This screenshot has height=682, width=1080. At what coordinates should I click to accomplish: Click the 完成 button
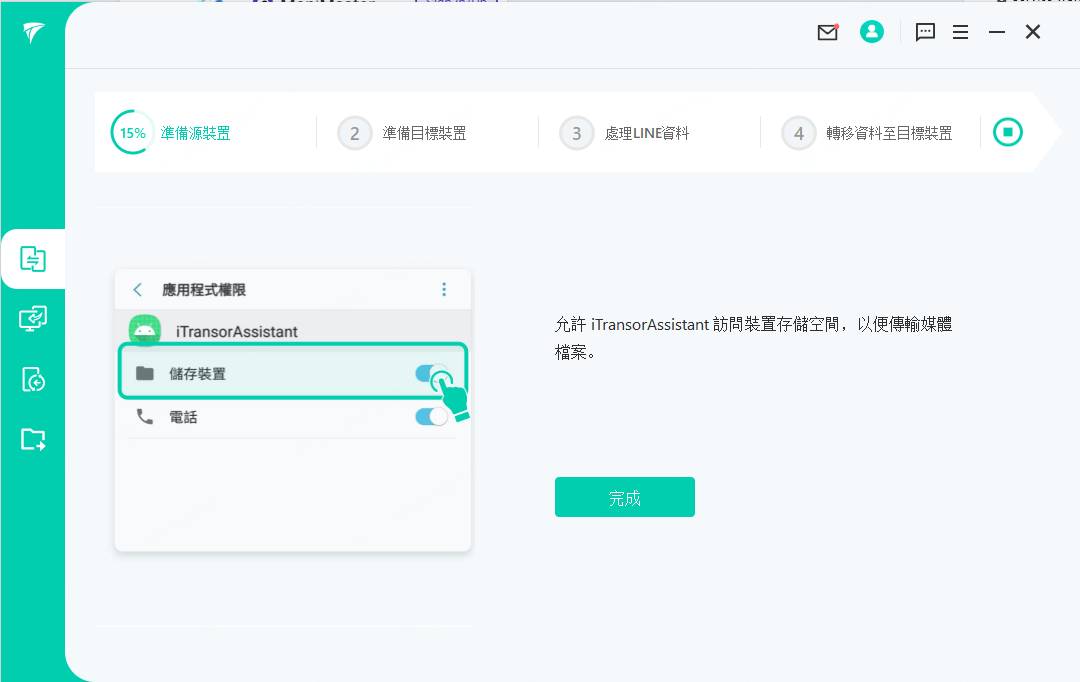tap(624, 496)
